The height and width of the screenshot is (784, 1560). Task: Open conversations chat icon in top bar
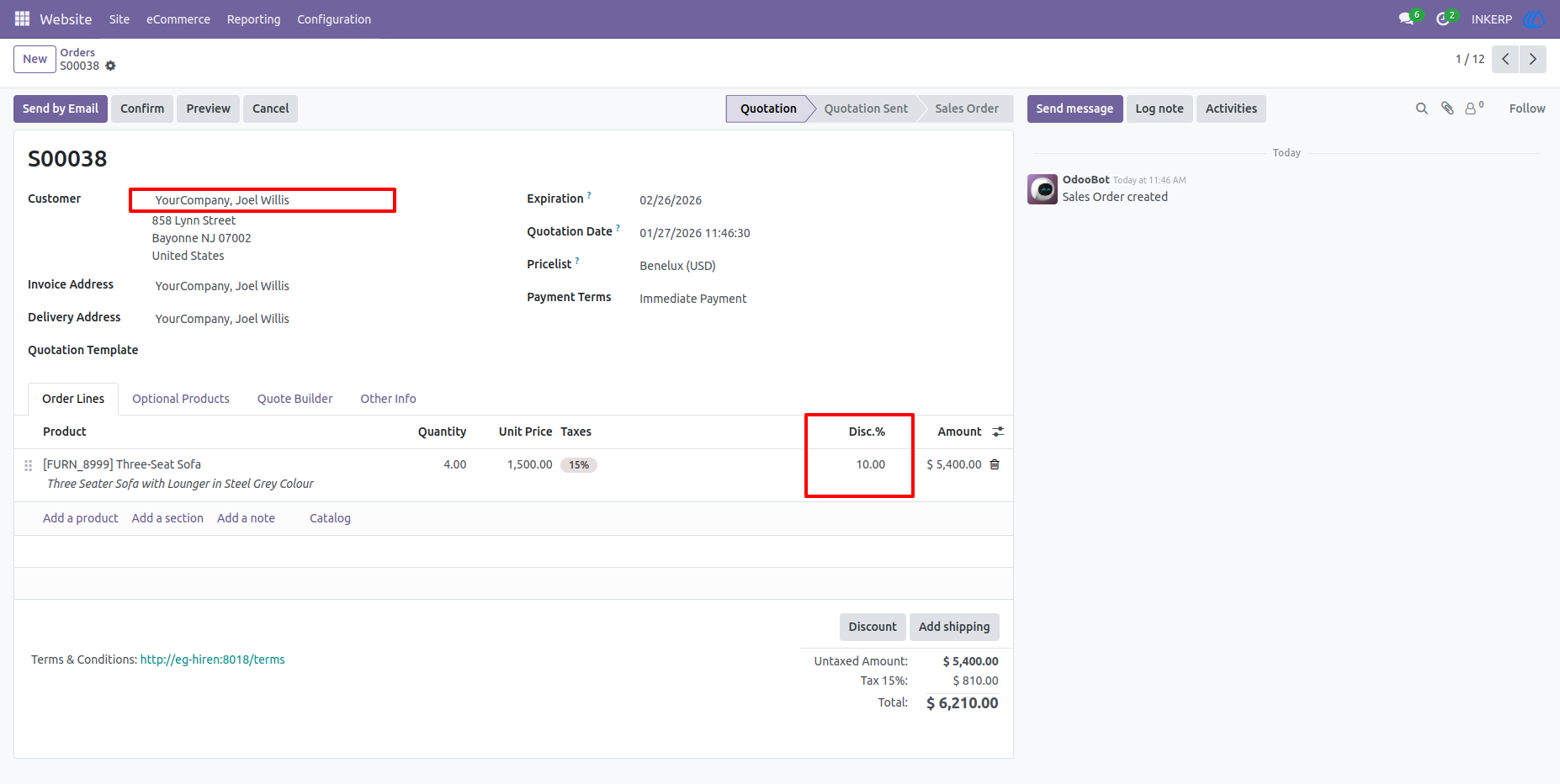click(x=1406, y=19)
